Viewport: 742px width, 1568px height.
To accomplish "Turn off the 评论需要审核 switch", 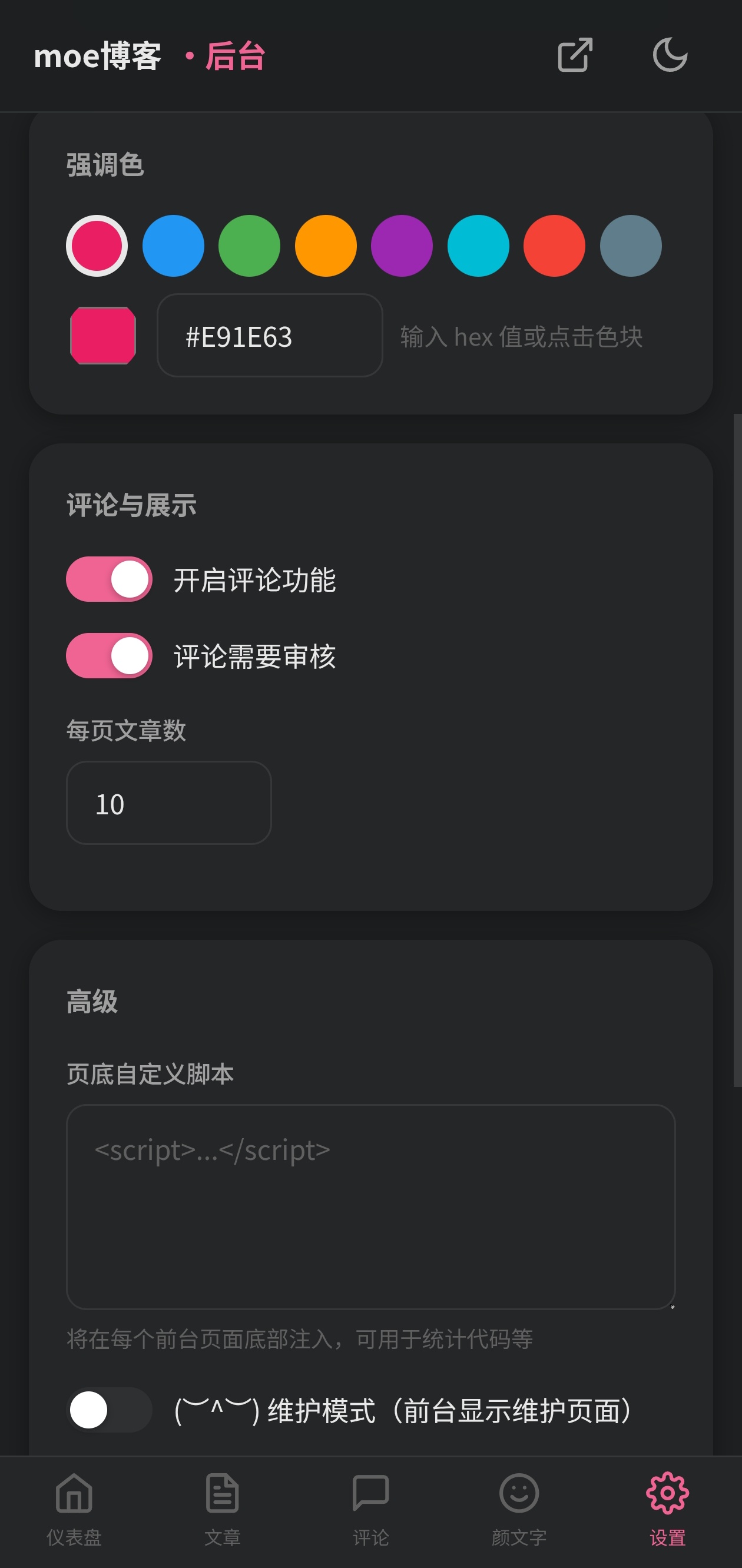I will point(109,655).
